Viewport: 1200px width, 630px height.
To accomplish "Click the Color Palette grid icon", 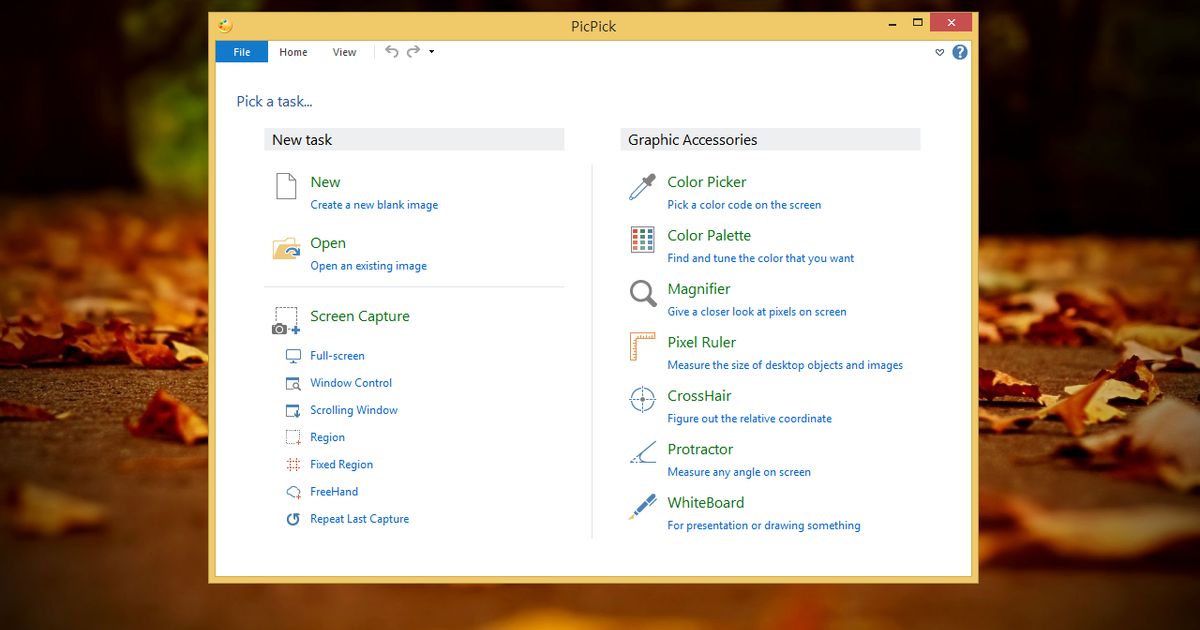I will 642,240.
